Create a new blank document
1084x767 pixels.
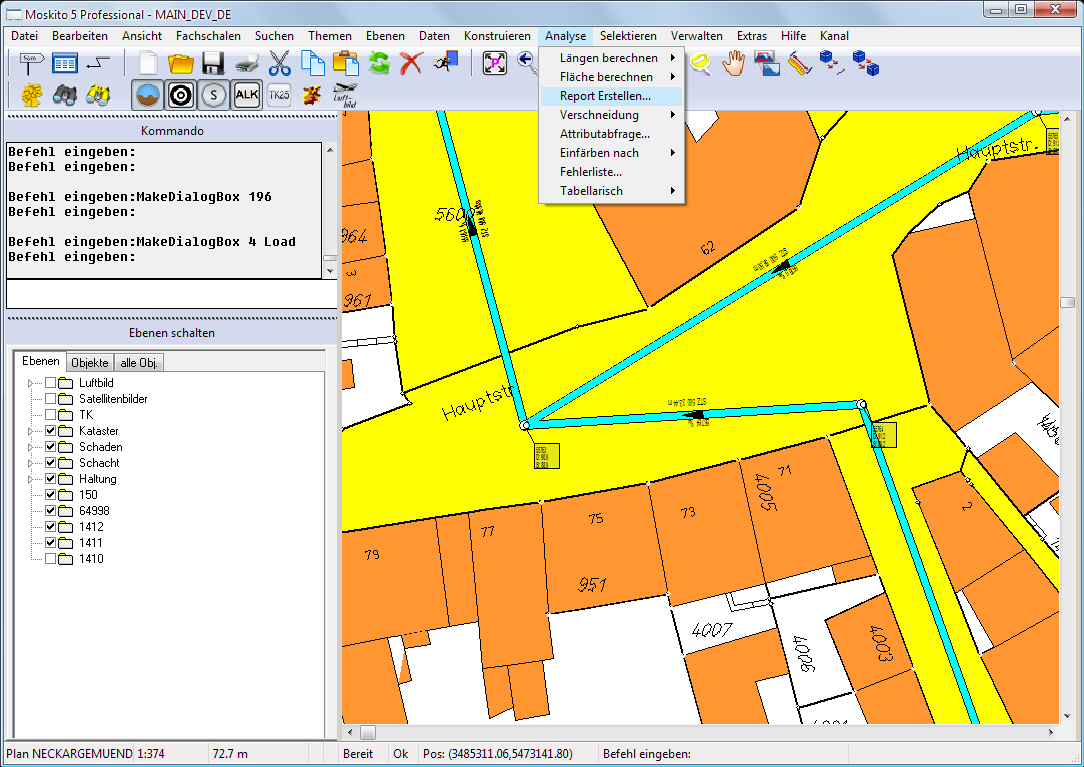pyautogui.click(x=147, y=63)
